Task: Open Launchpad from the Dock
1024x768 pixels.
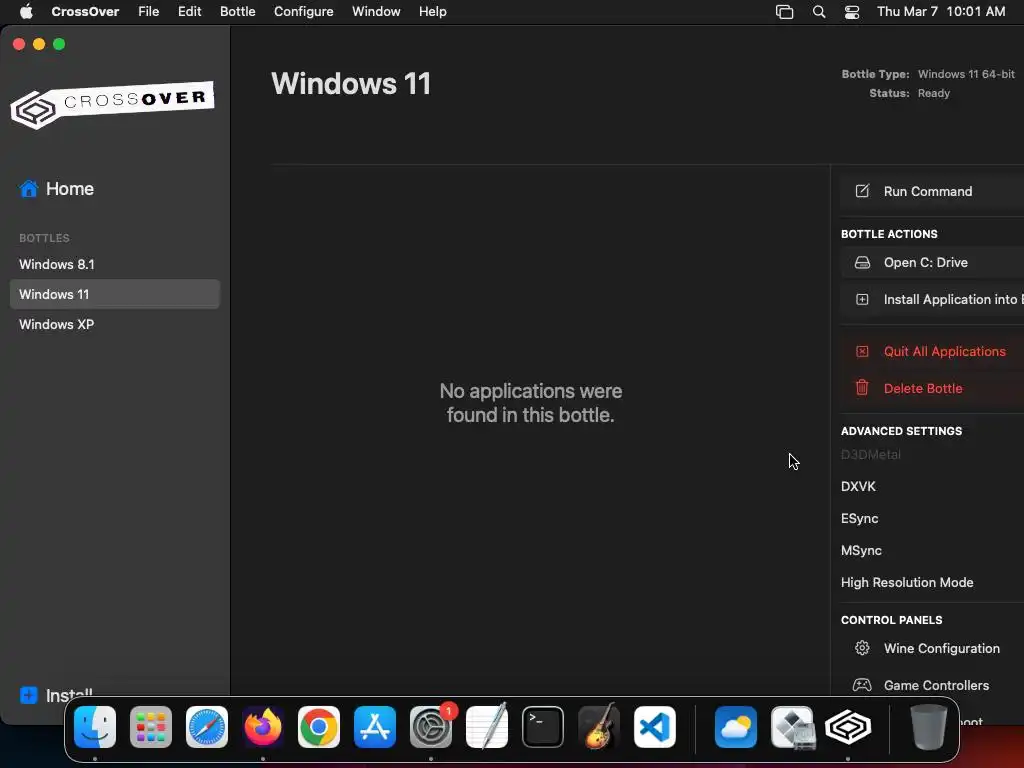Action: click(x=151, y=727)
